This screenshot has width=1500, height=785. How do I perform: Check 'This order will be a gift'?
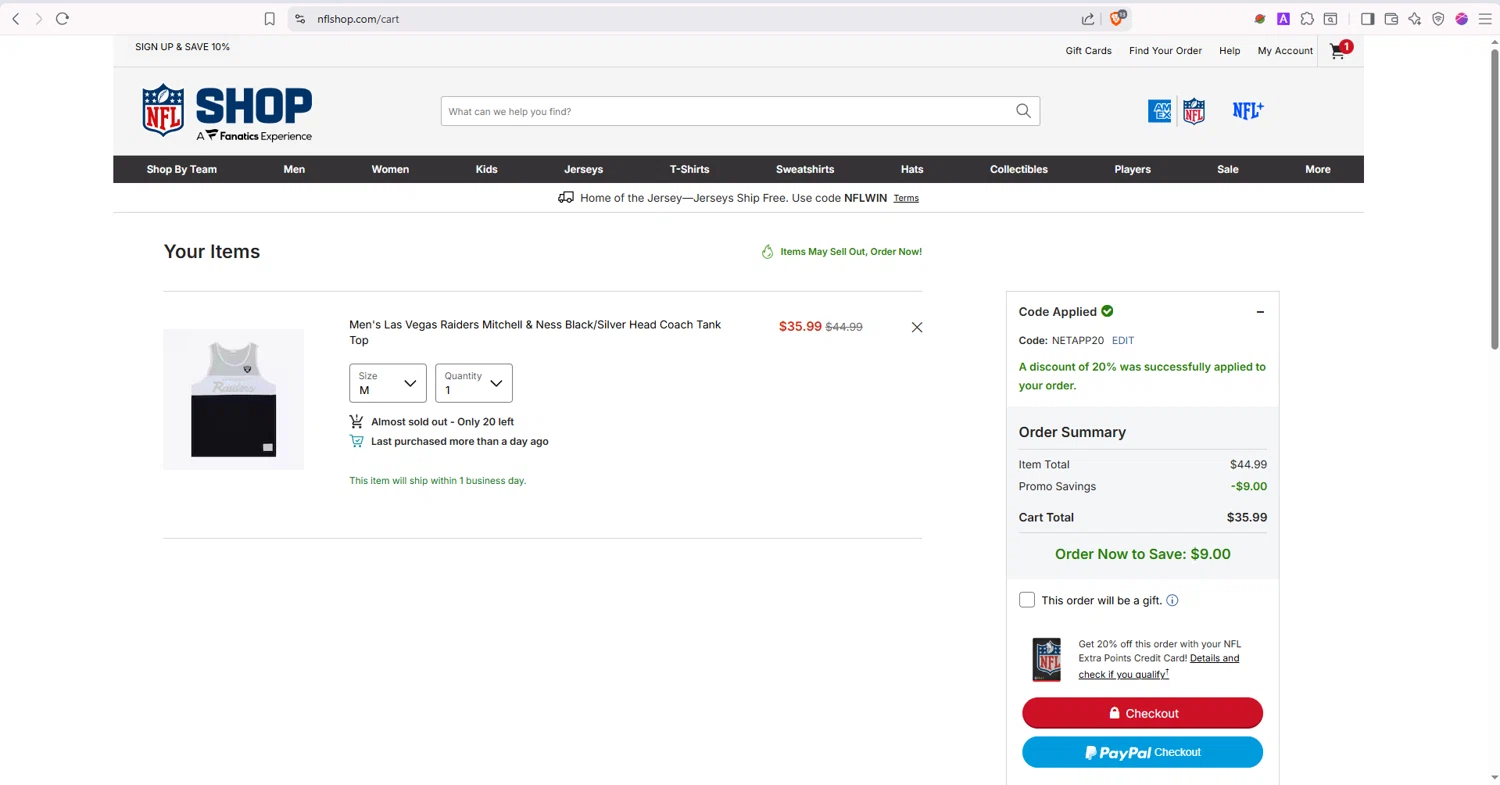tap(1027, 600)
